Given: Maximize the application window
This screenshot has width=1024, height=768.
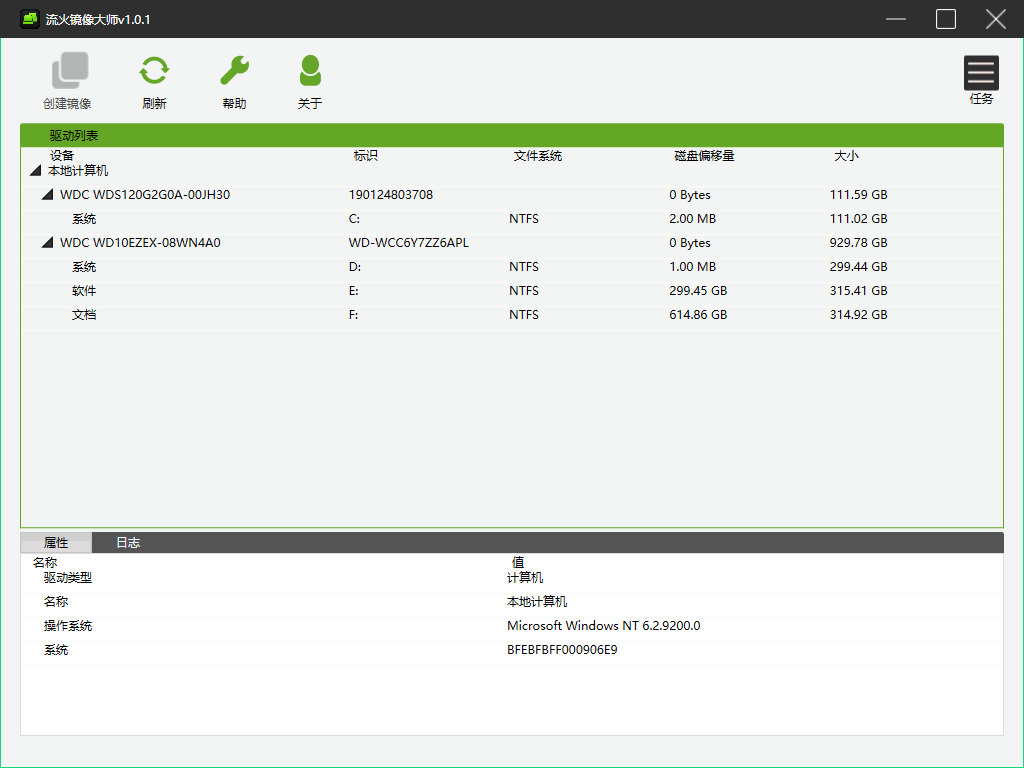Looking at the screenshot, I should click(945, 19).
